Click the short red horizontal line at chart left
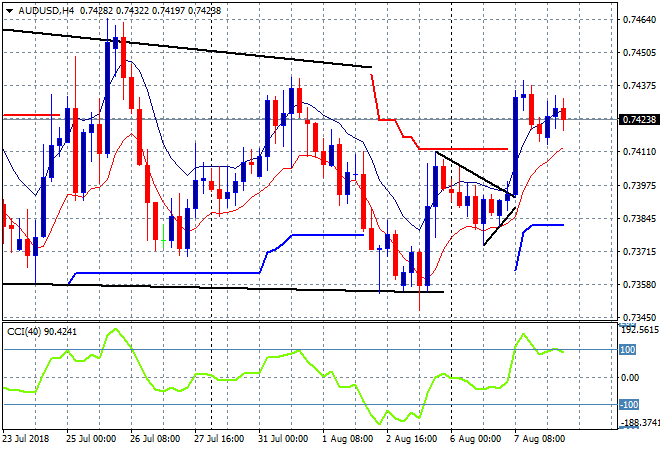 coord(32,115)
